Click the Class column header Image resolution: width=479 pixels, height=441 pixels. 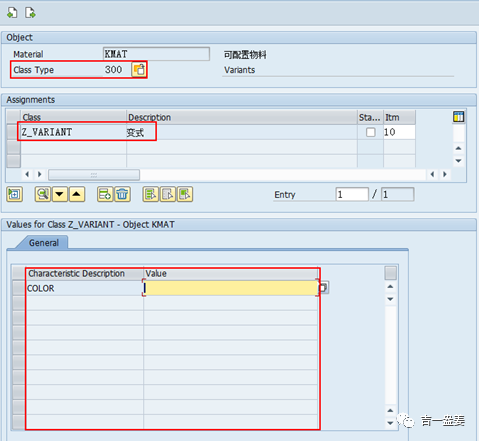pyautogui.click(x=73, y=117)
